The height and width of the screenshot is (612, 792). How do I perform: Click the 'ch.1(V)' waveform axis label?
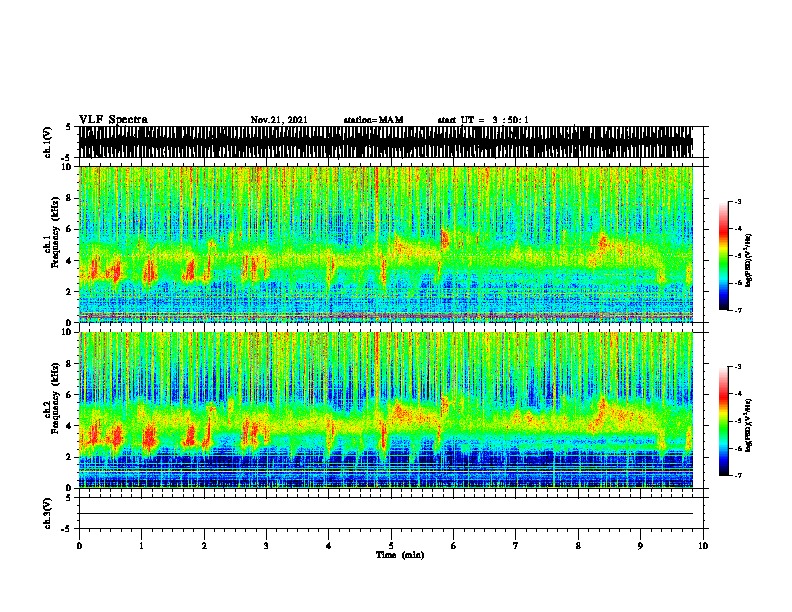[x=48, y=142]
